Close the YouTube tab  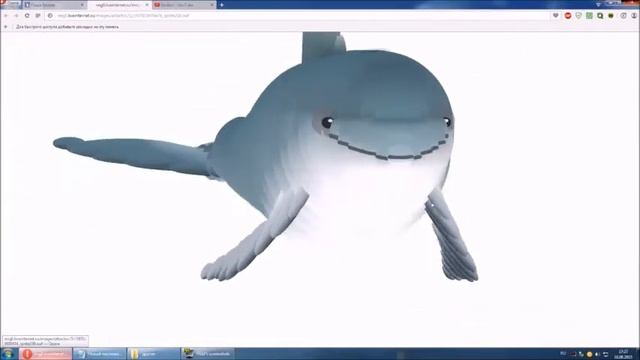tap(211, 5)
